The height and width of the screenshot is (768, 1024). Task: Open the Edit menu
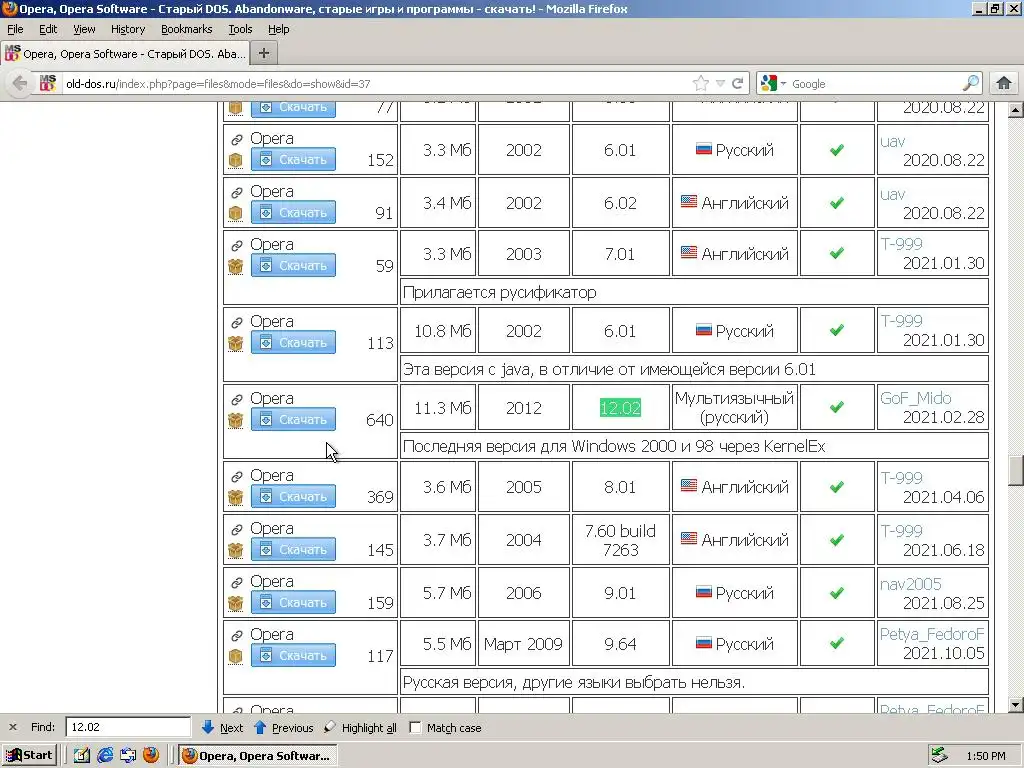(48, 29)
